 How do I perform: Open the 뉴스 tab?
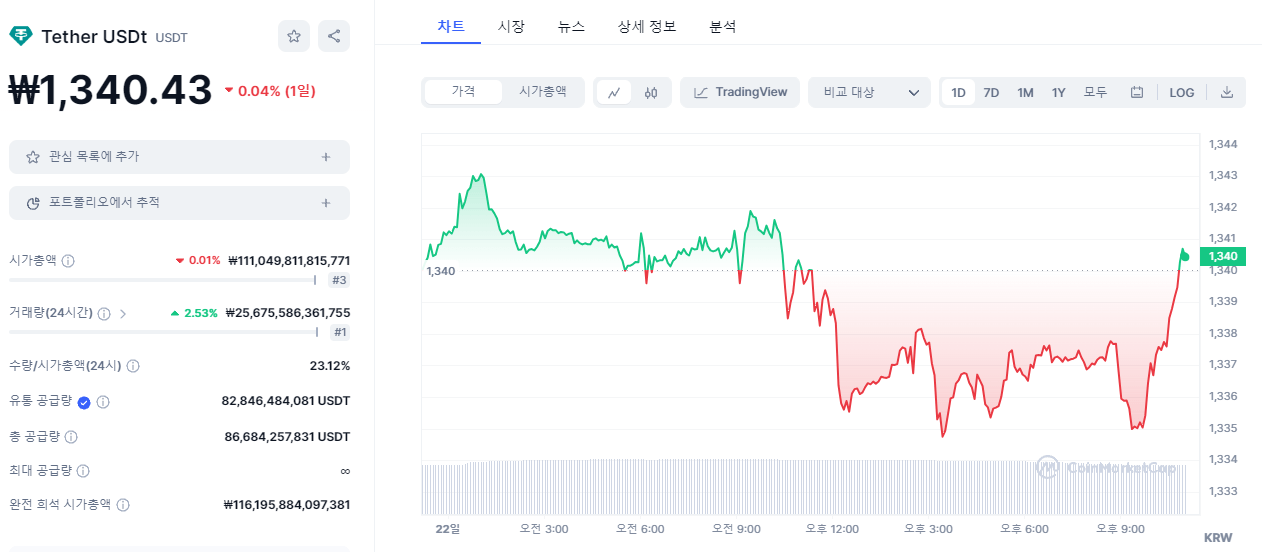(x=571, y=27)
